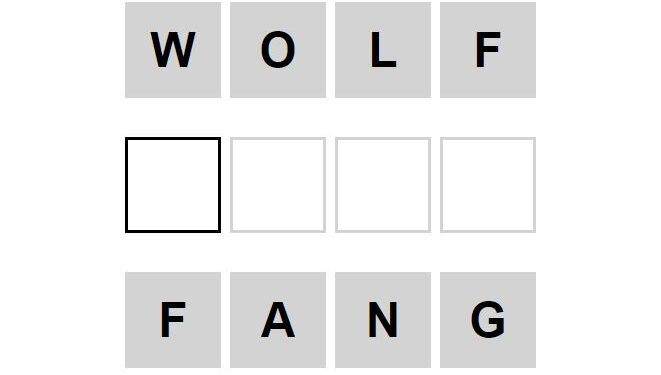Viewport: 661px width, 375px height.
Task: Tap the gray tile showing letter W
Action: (173, 50)
